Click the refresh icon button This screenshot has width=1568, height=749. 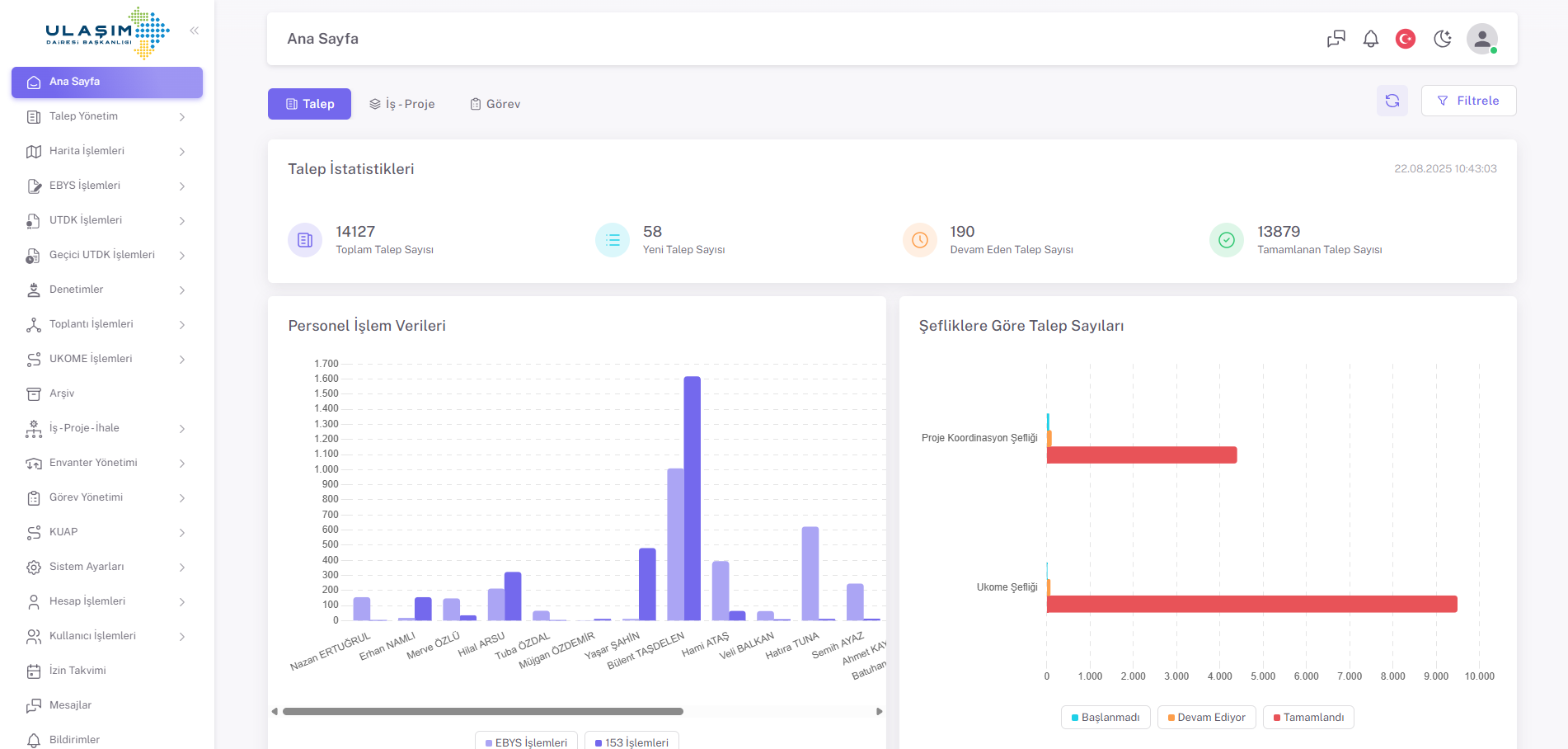point(1392,101)
